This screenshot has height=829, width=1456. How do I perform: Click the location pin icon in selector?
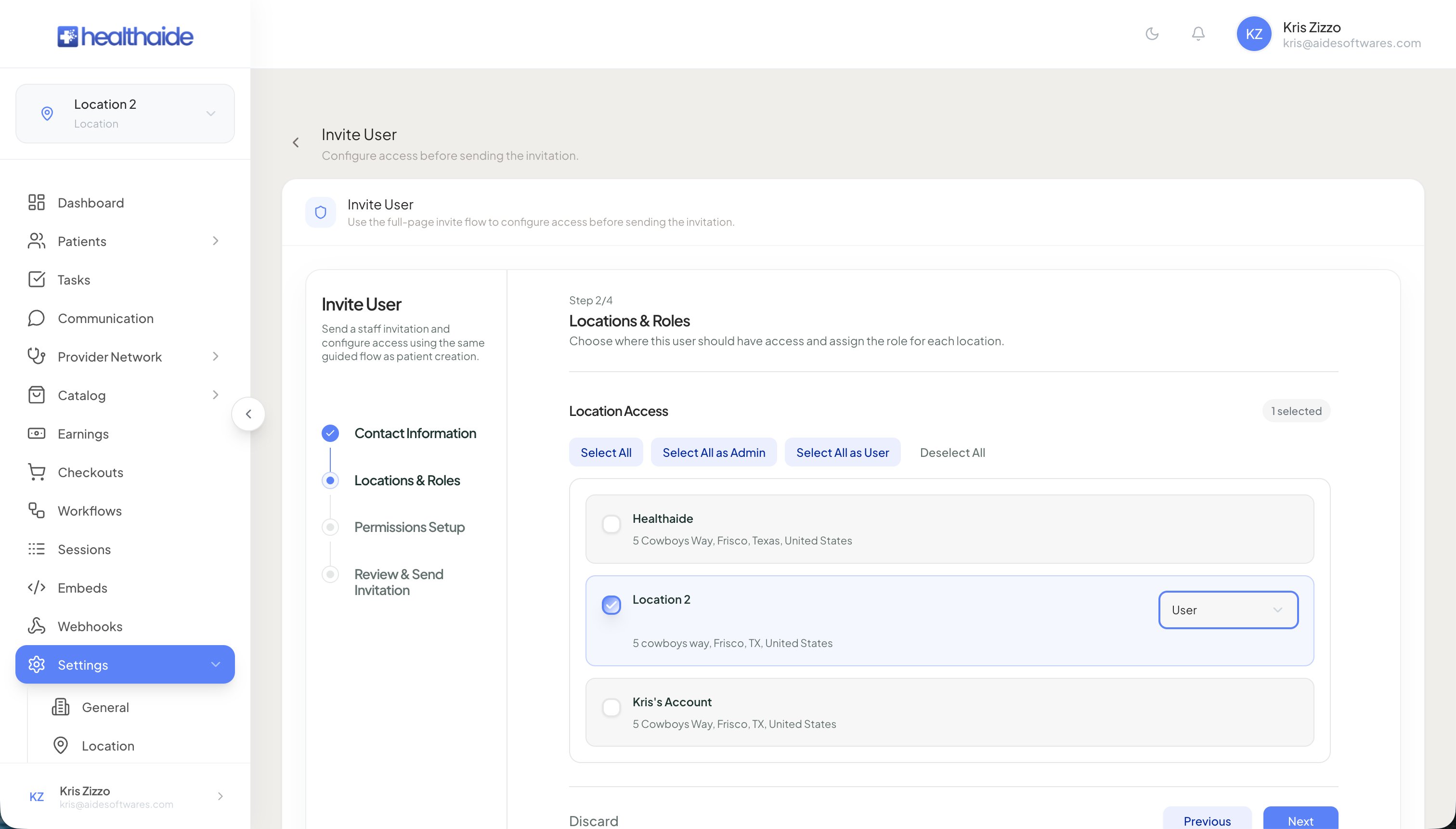pyautogui.click(x=47, y=113)
